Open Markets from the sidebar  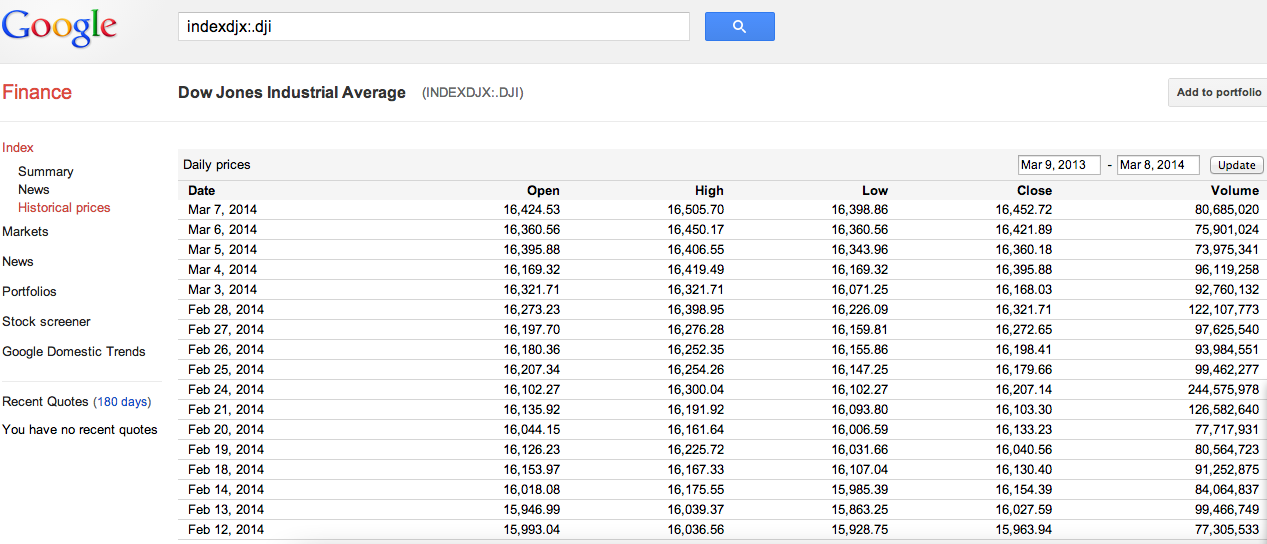25,231
